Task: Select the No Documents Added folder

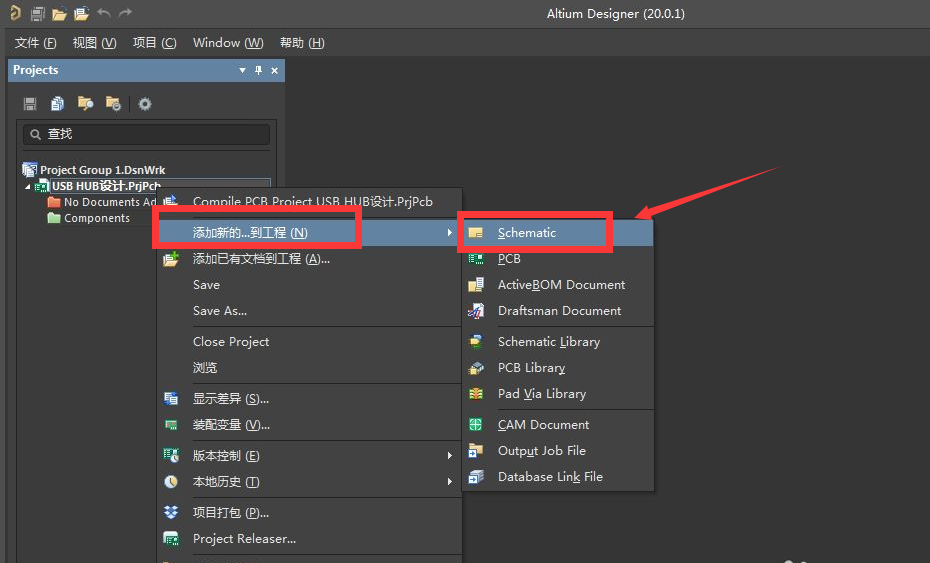Action: pyautogui.click(x=110, y=202)
